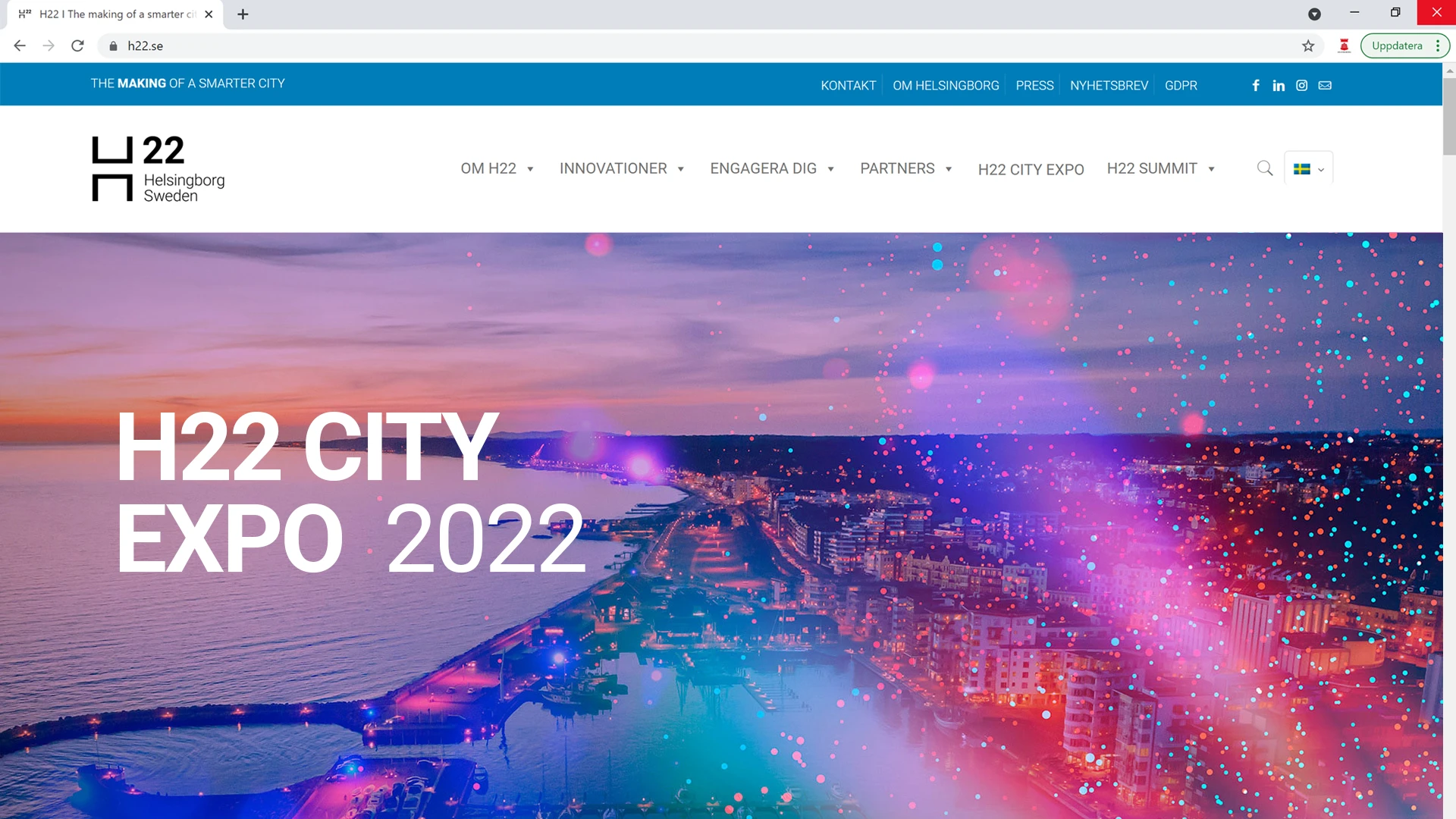Go back using the browser back arrow

click(x=20, y=45)
